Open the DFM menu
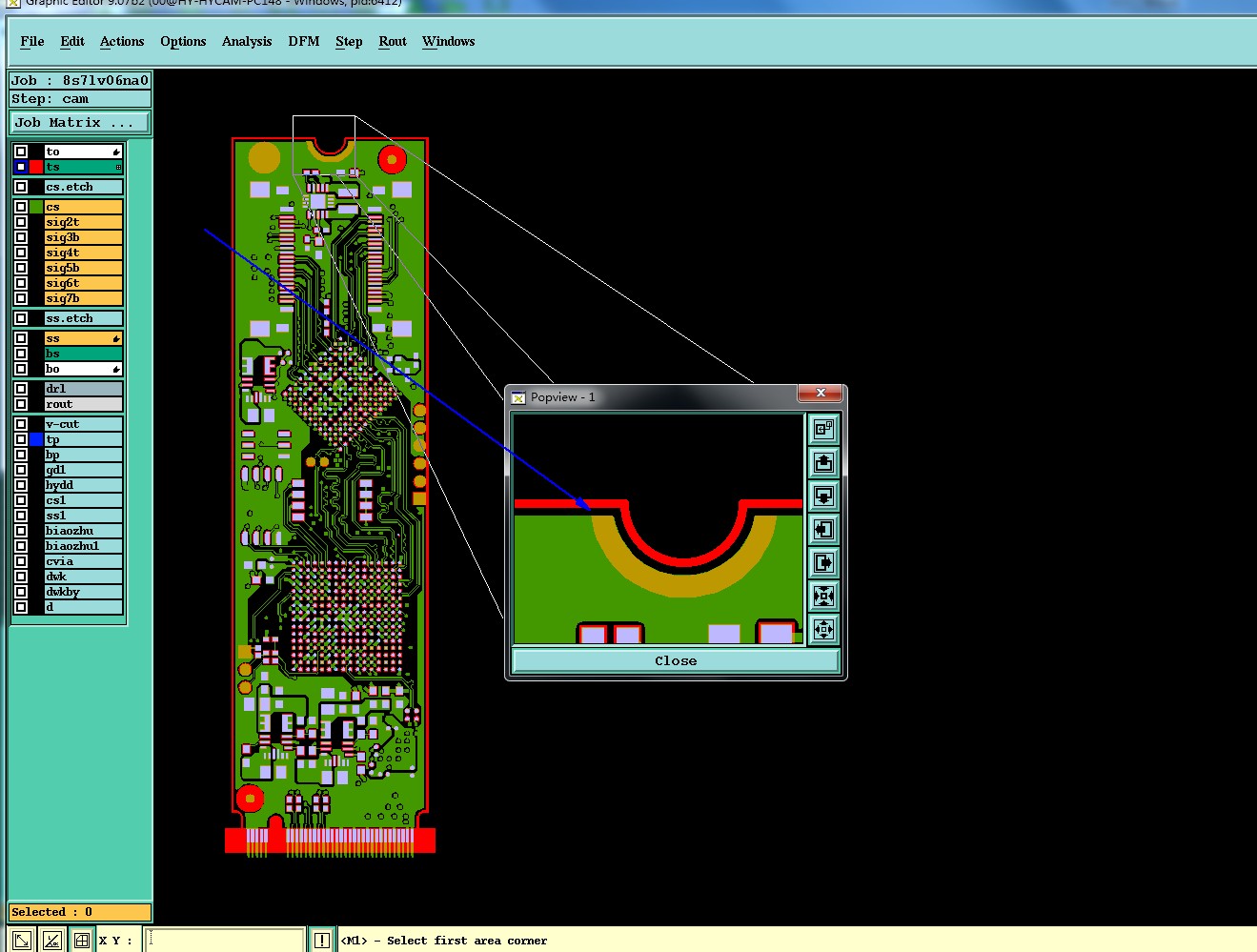This screenshot has width=1257, height=952. coord(304,41)
